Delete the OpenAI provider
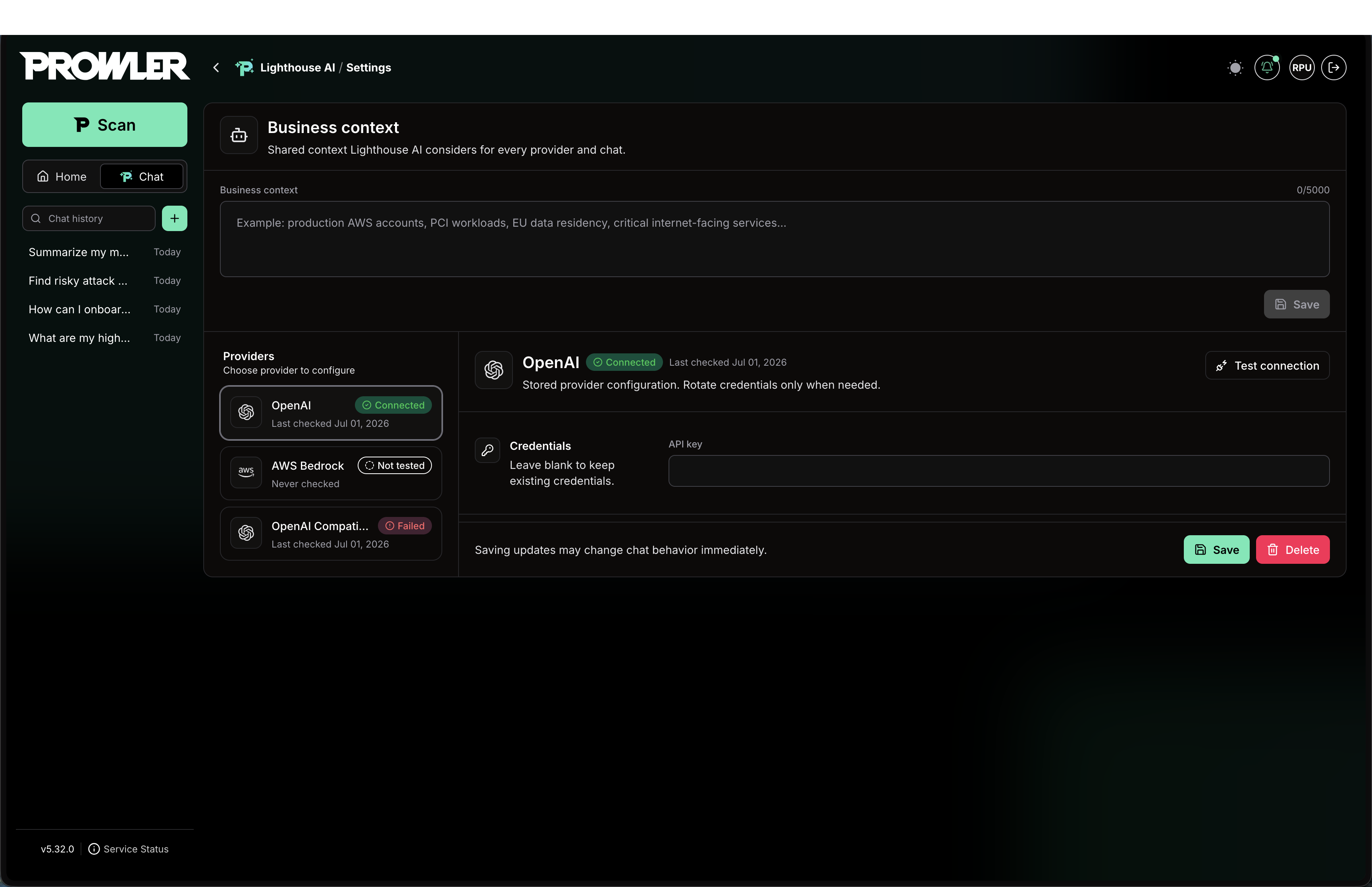 tap(1293, 550)
